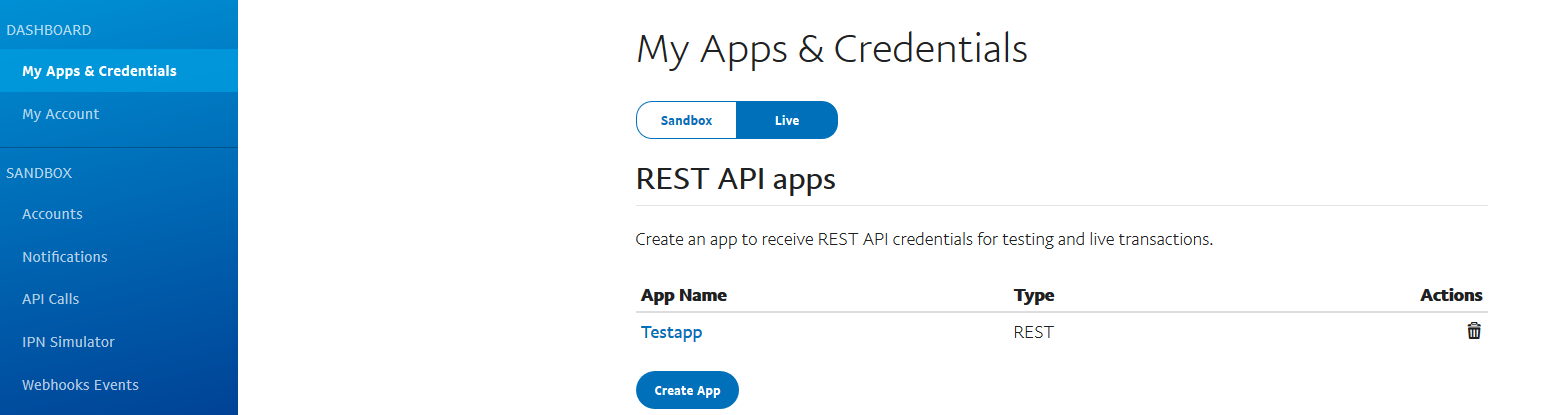
Task: Click the App Name column header
Action: click(684, 295)
